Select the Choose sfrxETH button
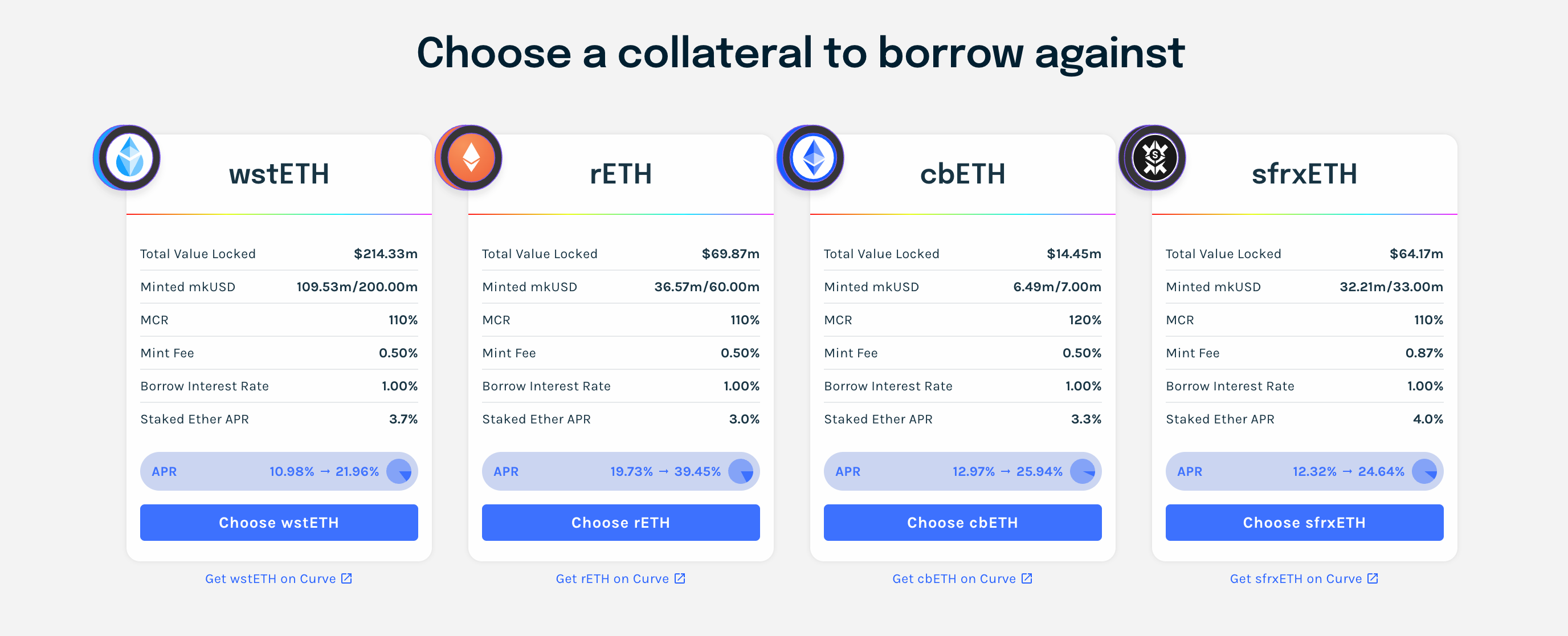Screen dimensions: 1568x636 1304,522
